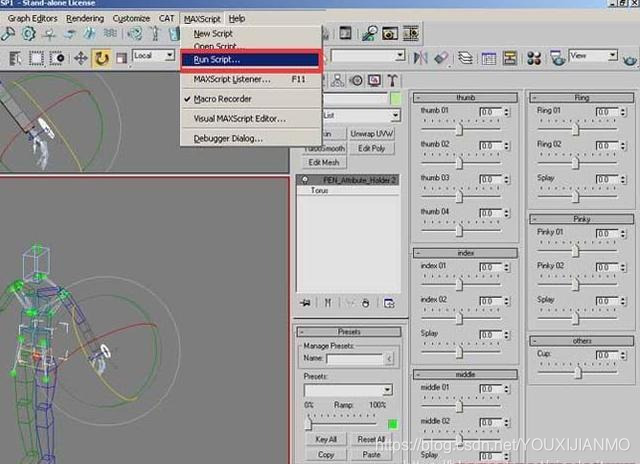Open the Motion panel wheel icon
This screenshot has height=464, width=640.
356,80
